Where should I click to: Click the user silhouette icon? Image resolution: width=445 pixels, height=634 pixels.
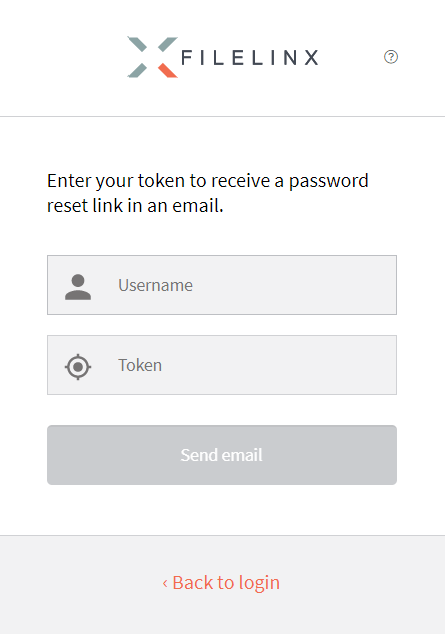click(78, 287)
